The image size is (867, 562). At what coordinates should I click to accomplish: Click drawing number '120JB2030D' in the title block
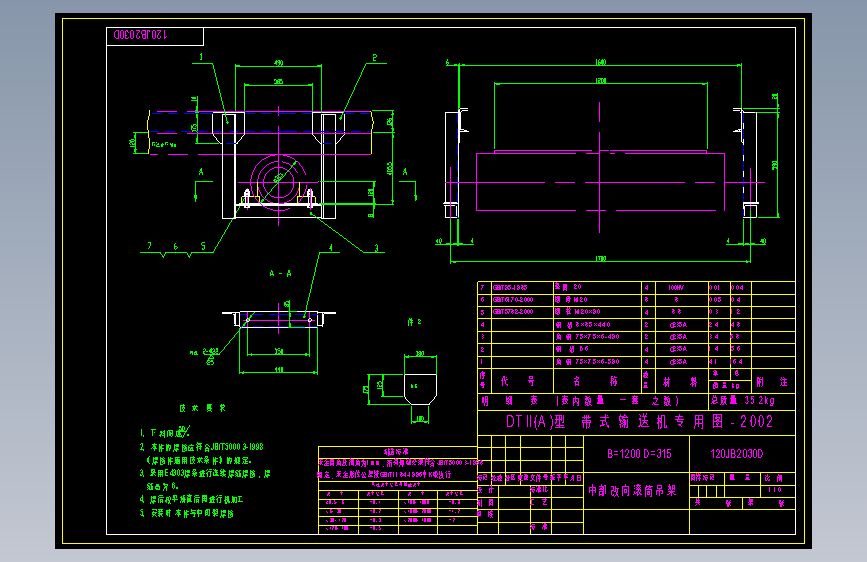coord(737,454)
